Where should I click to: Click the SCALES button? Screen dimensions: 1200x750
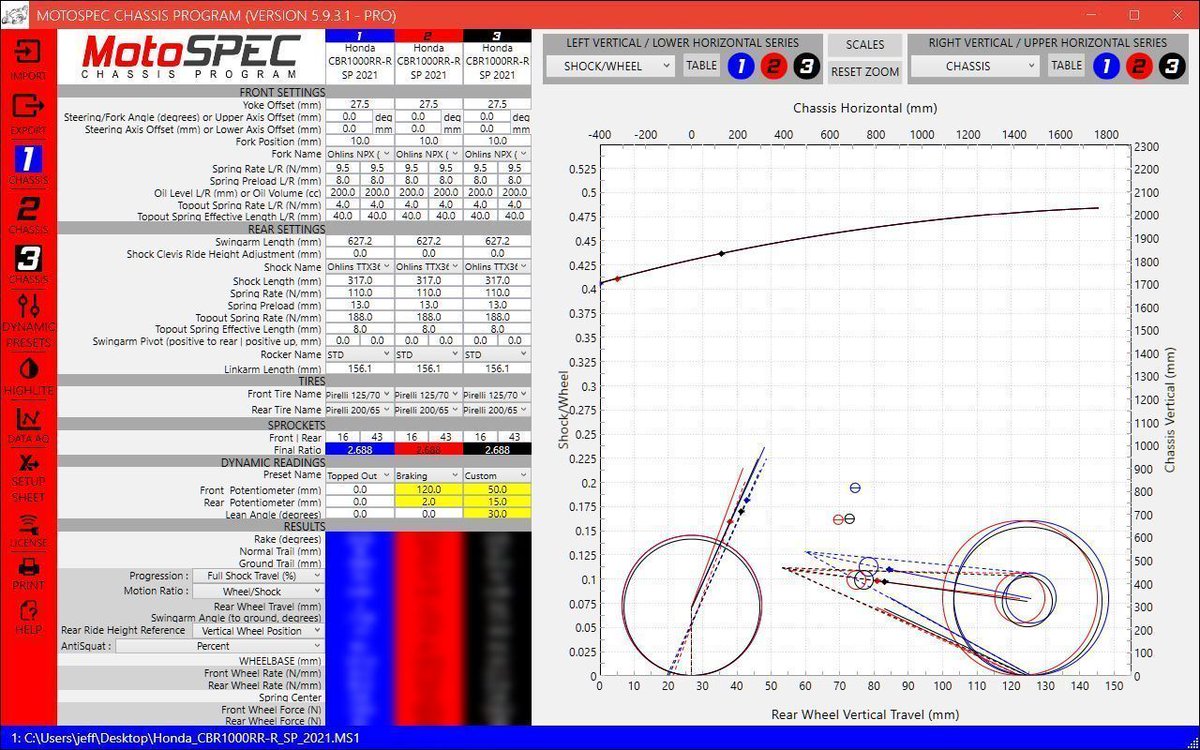(x=865, y=45)
